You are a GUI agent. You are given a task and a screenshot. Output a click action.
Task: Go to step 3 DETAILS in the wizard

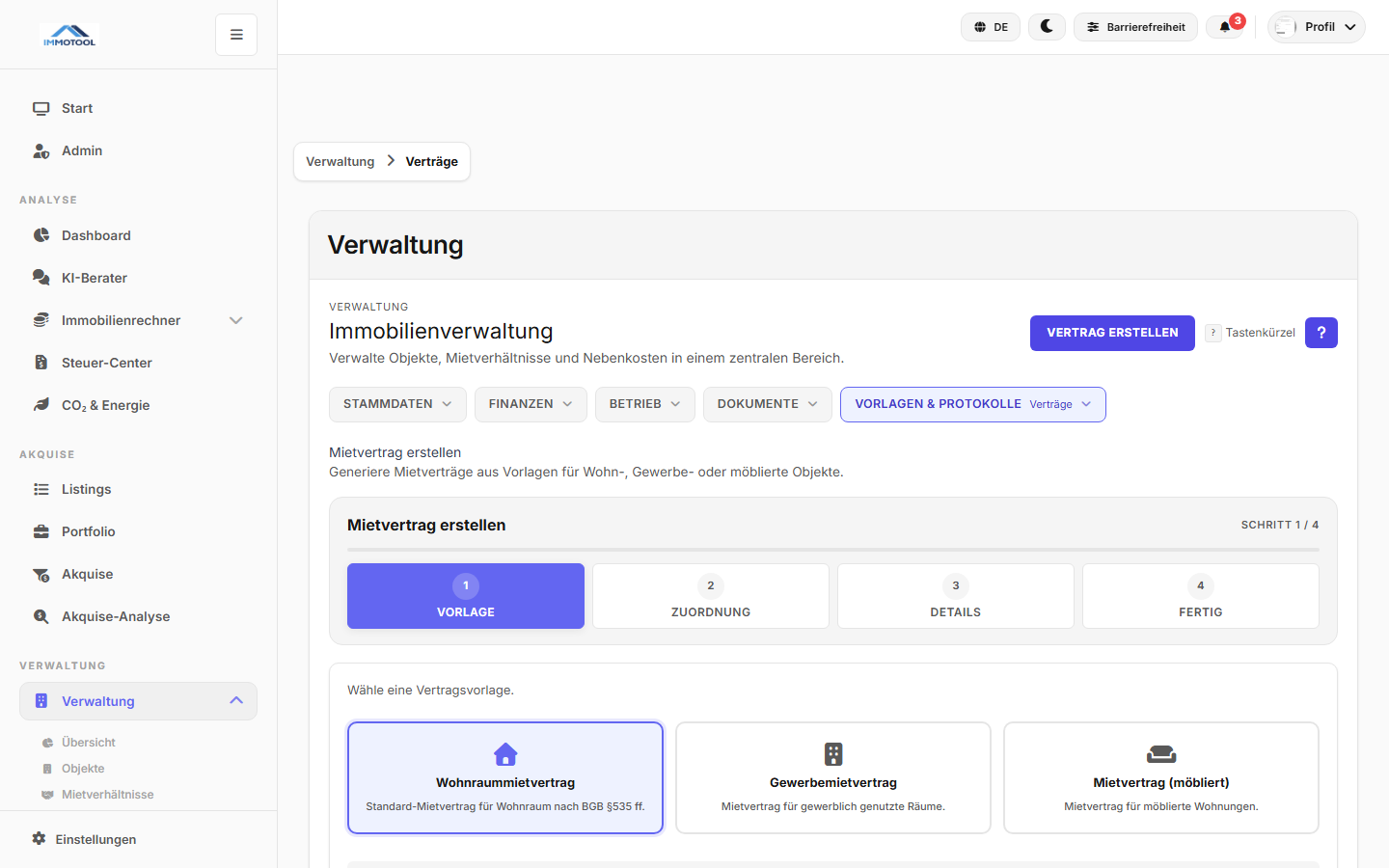pos(955,596)
